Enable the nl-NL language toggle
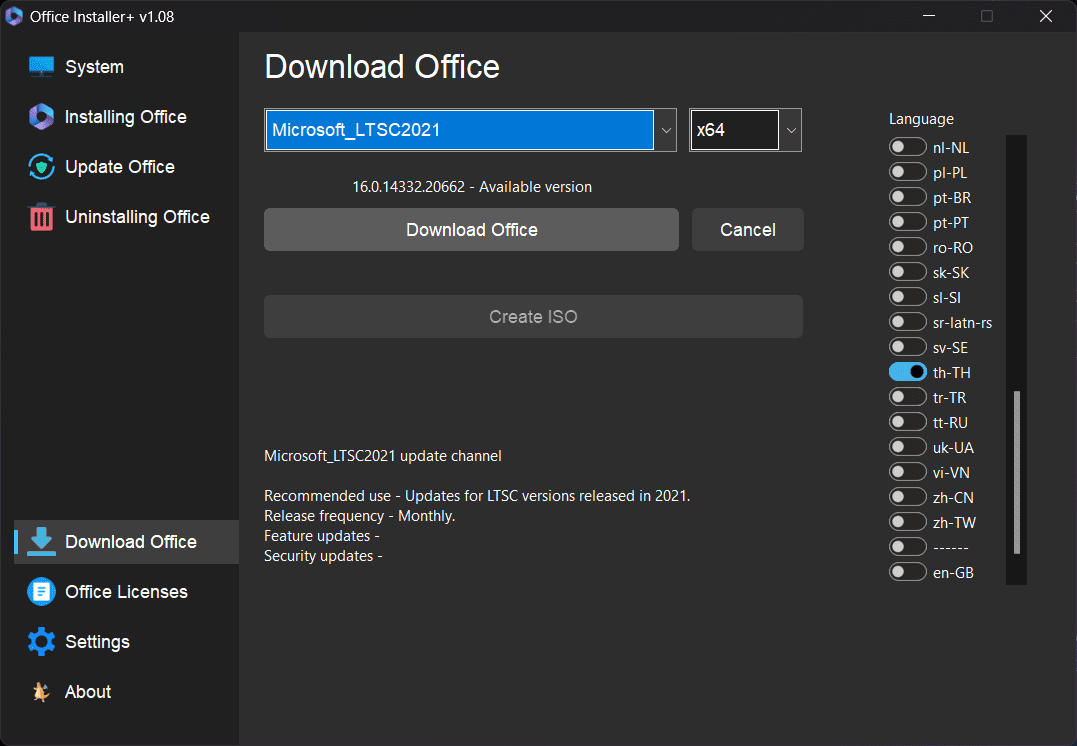1077x746 pixels. point(907,147)
